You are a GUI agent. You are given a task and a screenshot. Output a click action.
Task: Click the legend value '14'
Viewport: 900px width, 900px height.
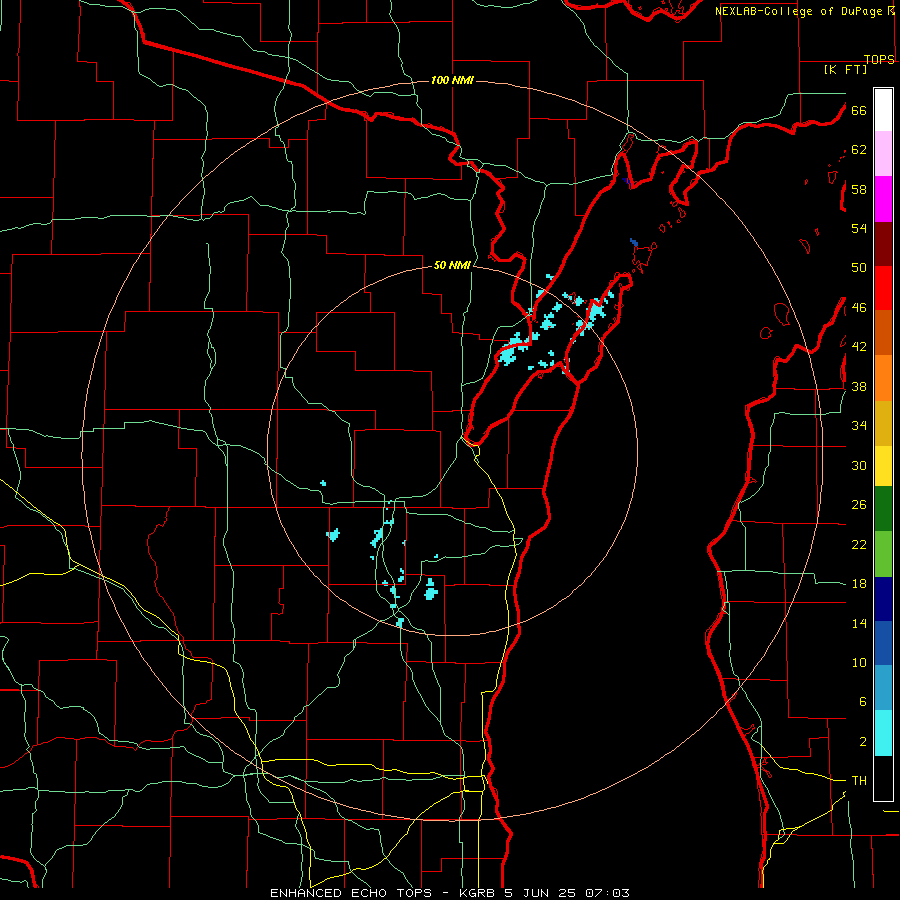pyautogui.click(x=859, y=623)
